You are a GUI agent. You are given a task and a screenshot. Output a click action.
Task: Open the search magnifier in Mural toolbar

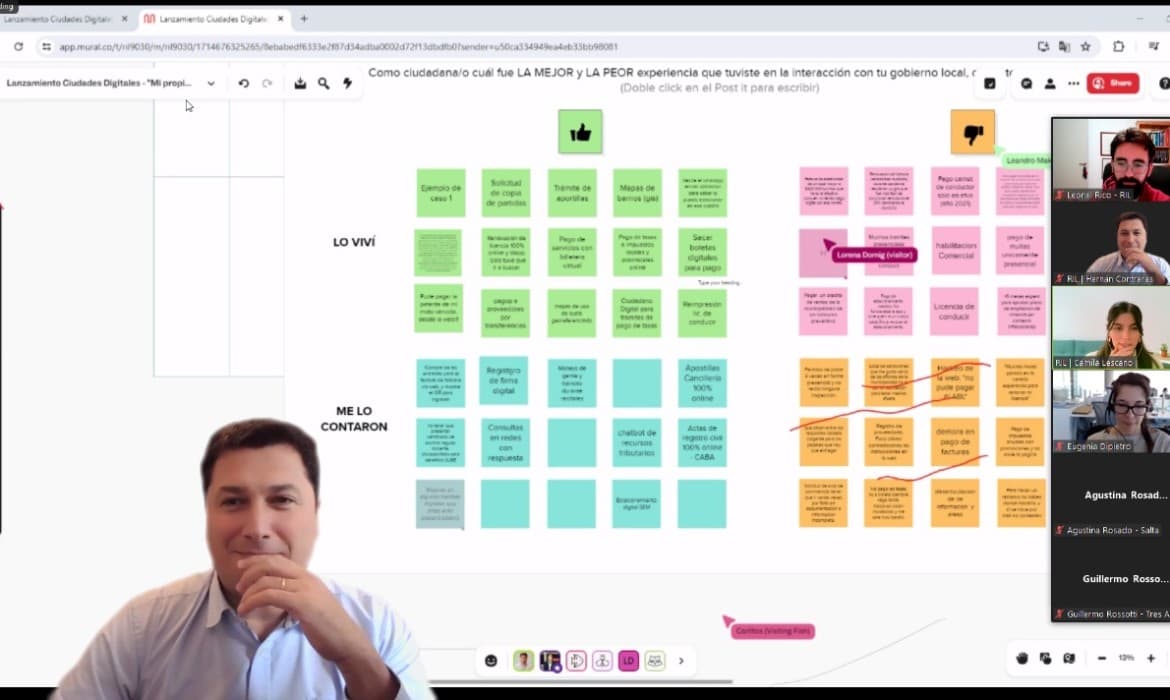324,84
